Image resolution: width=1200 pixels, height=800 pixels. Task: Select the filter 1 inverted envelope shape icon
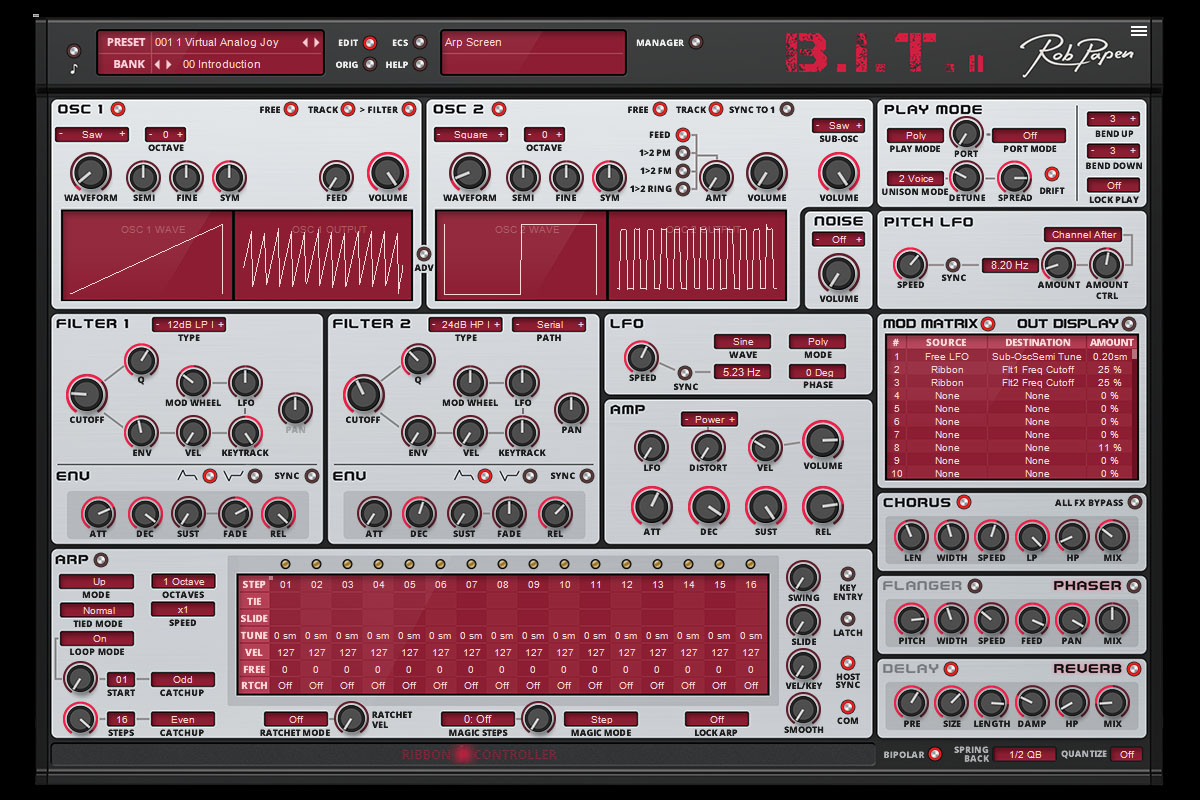pos(232,476)
